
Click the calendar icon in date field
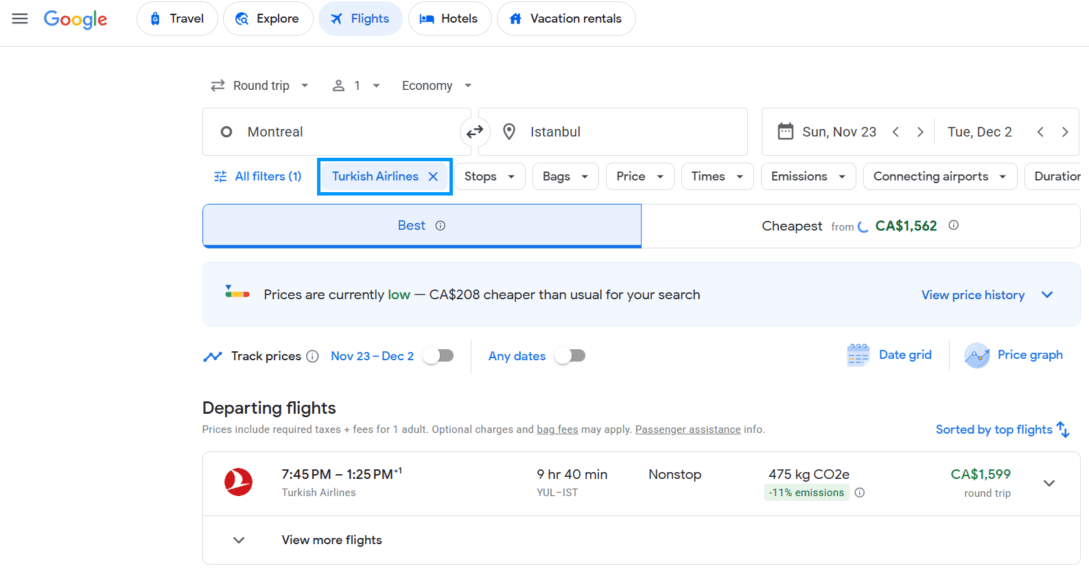point(785,131)
